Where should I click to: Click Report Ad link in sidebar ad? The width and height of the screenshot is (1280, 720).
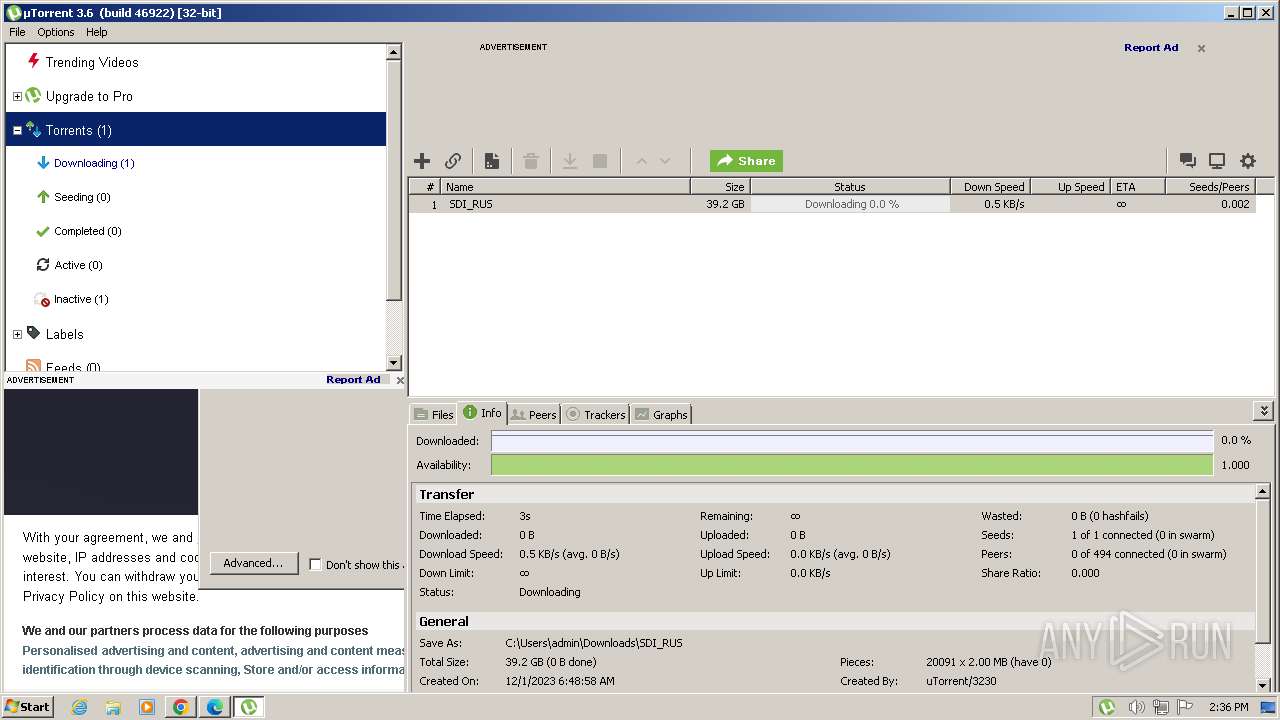[x=353, y=380]
